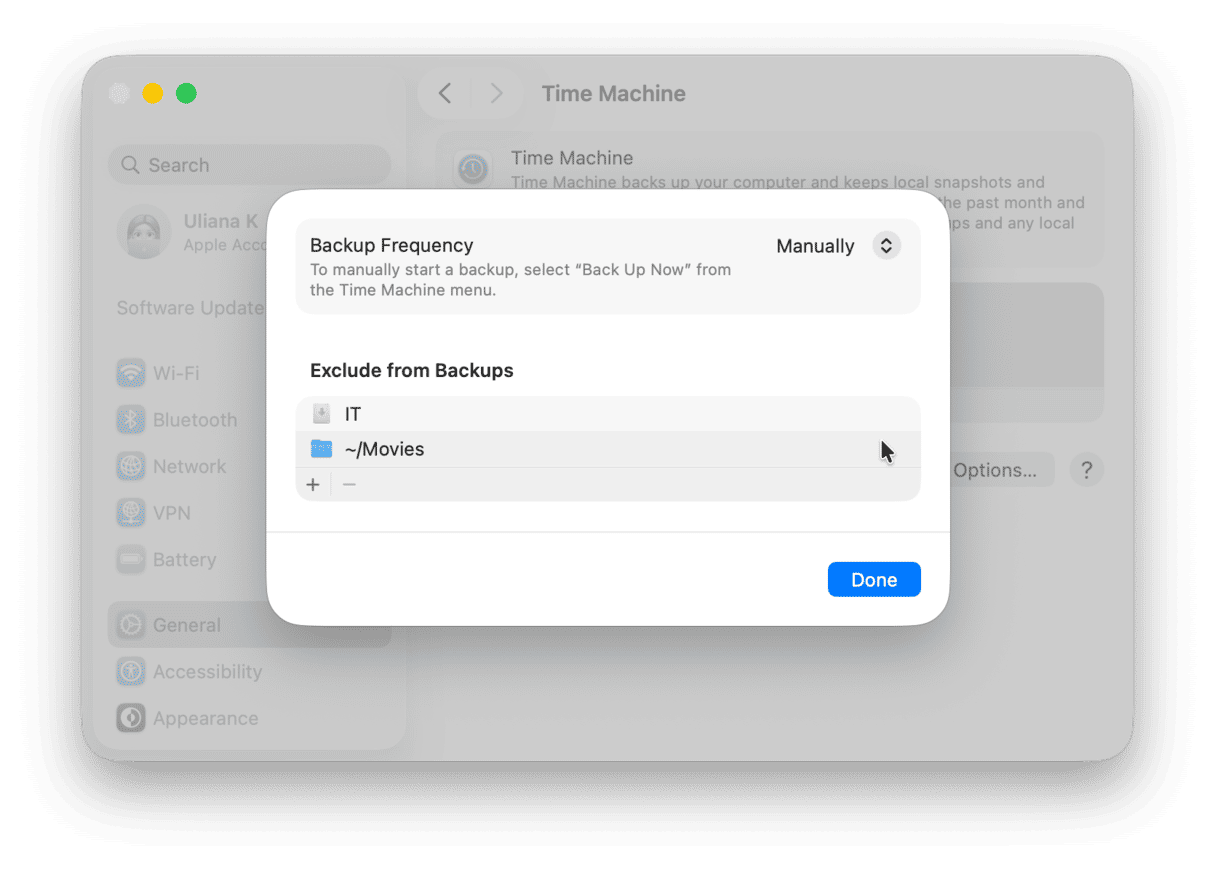Select the Wi-Fi icon in the sidebar

[130, 373]
